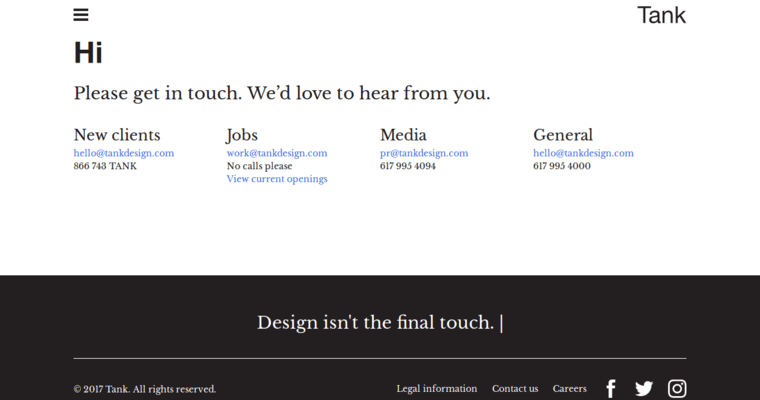
Task: Select Contact us in footer
Action: tap(515, 389)
